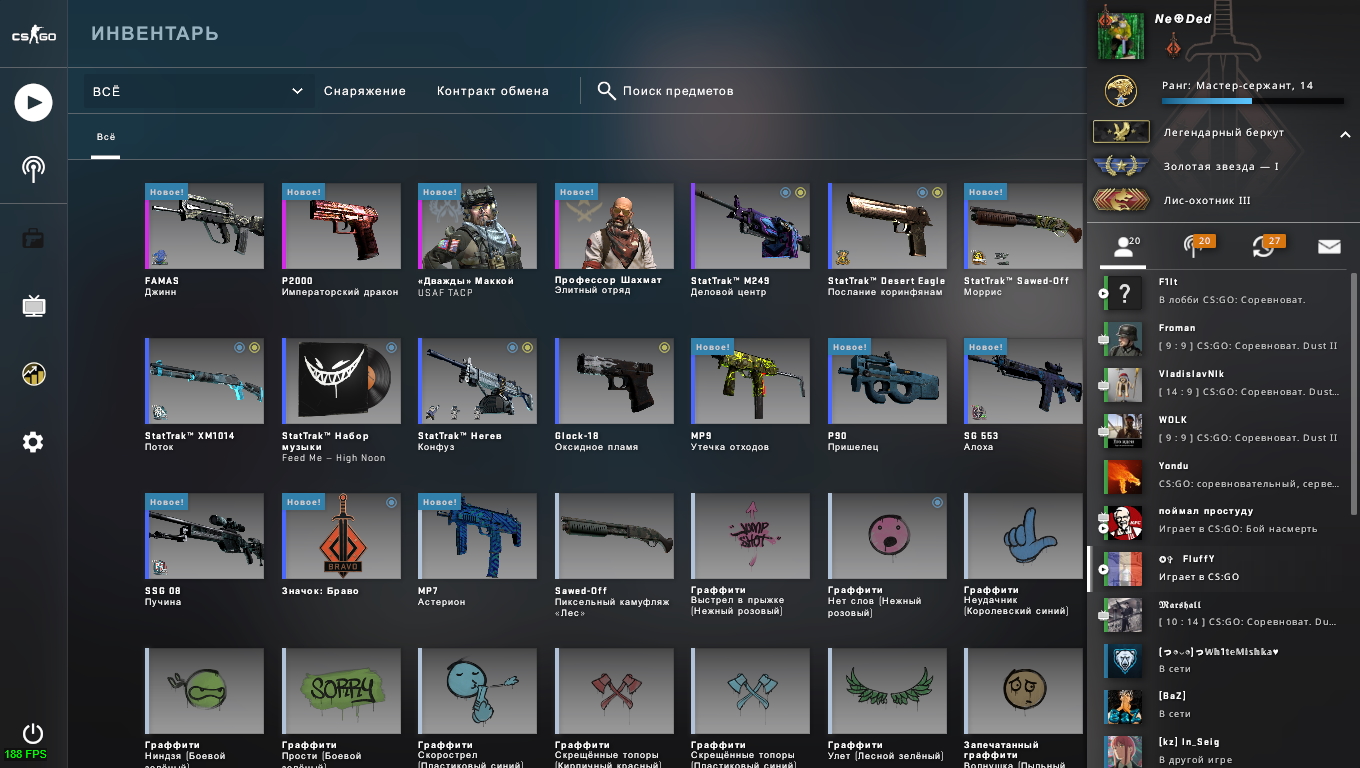Click the F1lt question-mark avatar
Image resolution: width=1360 pixels, height=768 pixels.
1125,292
